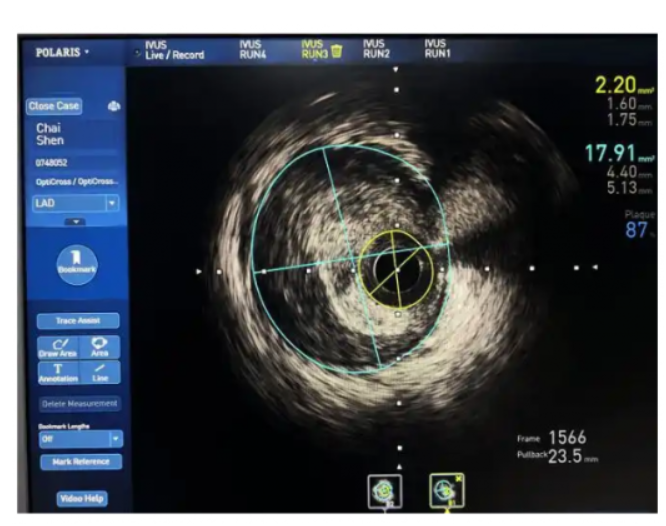Select the IVUS RUN3 tab
Viewport: 666px width, 526px height.
point(315,49)
